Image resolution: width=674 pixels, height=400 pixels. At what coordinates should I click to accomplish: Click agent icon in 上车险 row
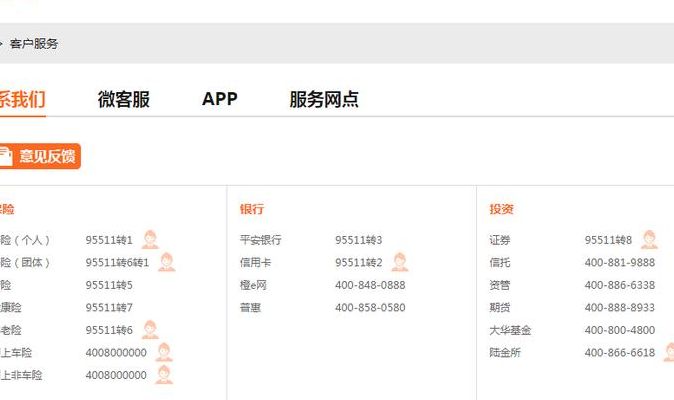(164, 352)
